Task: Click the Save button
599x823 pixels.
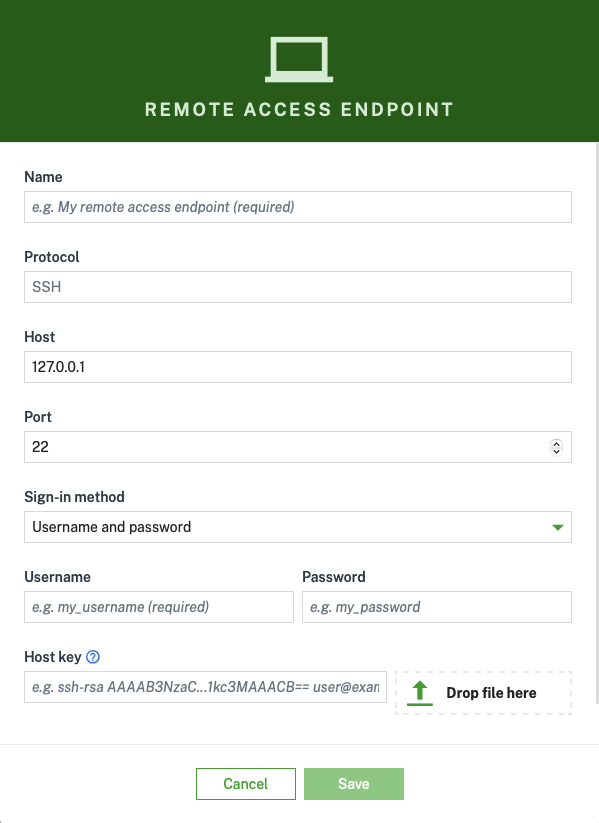Action: pos(353,783)
